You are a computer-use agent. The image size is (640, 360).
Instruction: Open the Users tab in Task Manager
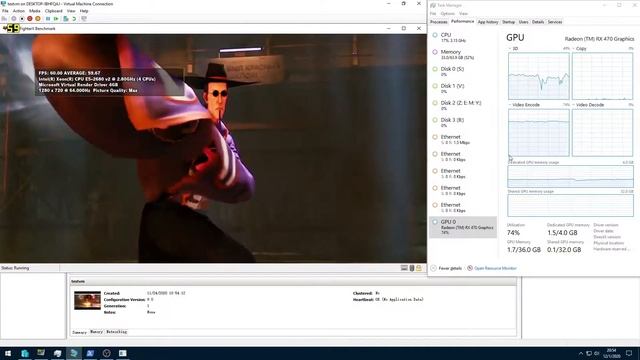[523, 22]
